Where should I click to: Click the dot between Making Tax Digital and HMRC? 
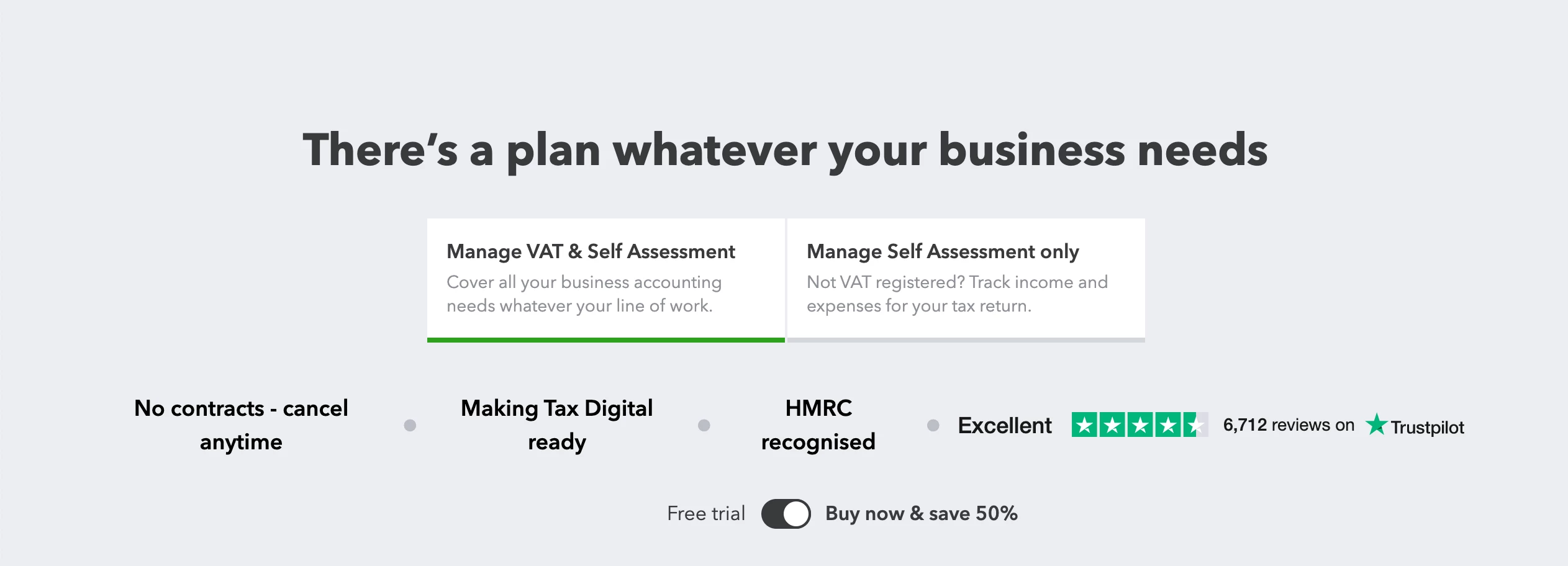(x=704, y=425)
